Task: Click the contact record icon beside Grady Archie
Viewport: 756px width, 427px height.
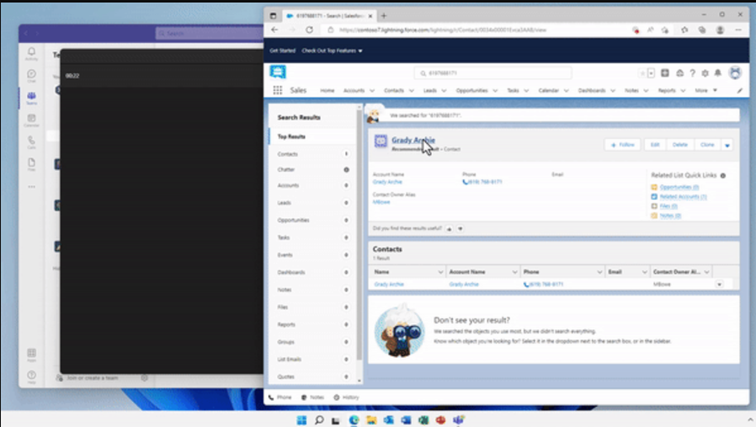Action: (380, 141)
